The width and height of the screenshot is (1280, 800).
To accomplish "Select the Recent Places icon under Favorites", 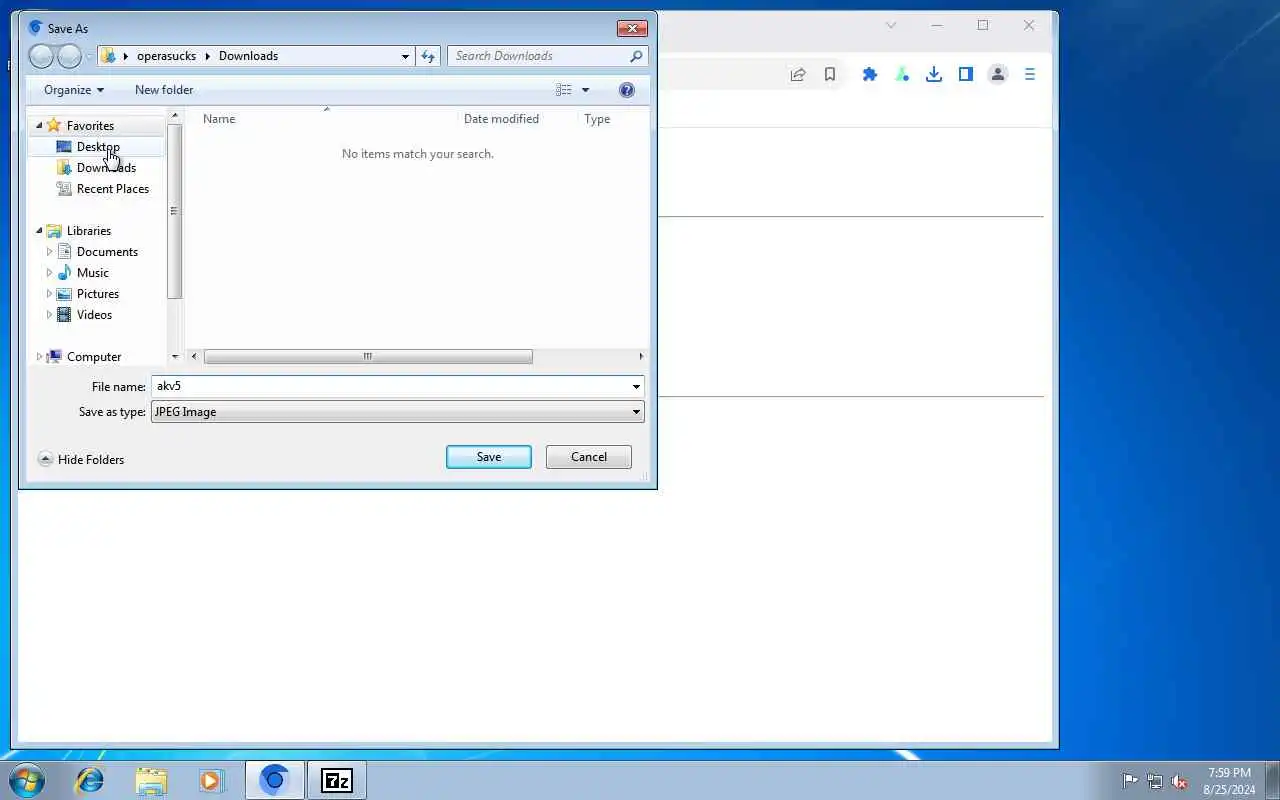I will click(x=64, y=189).
